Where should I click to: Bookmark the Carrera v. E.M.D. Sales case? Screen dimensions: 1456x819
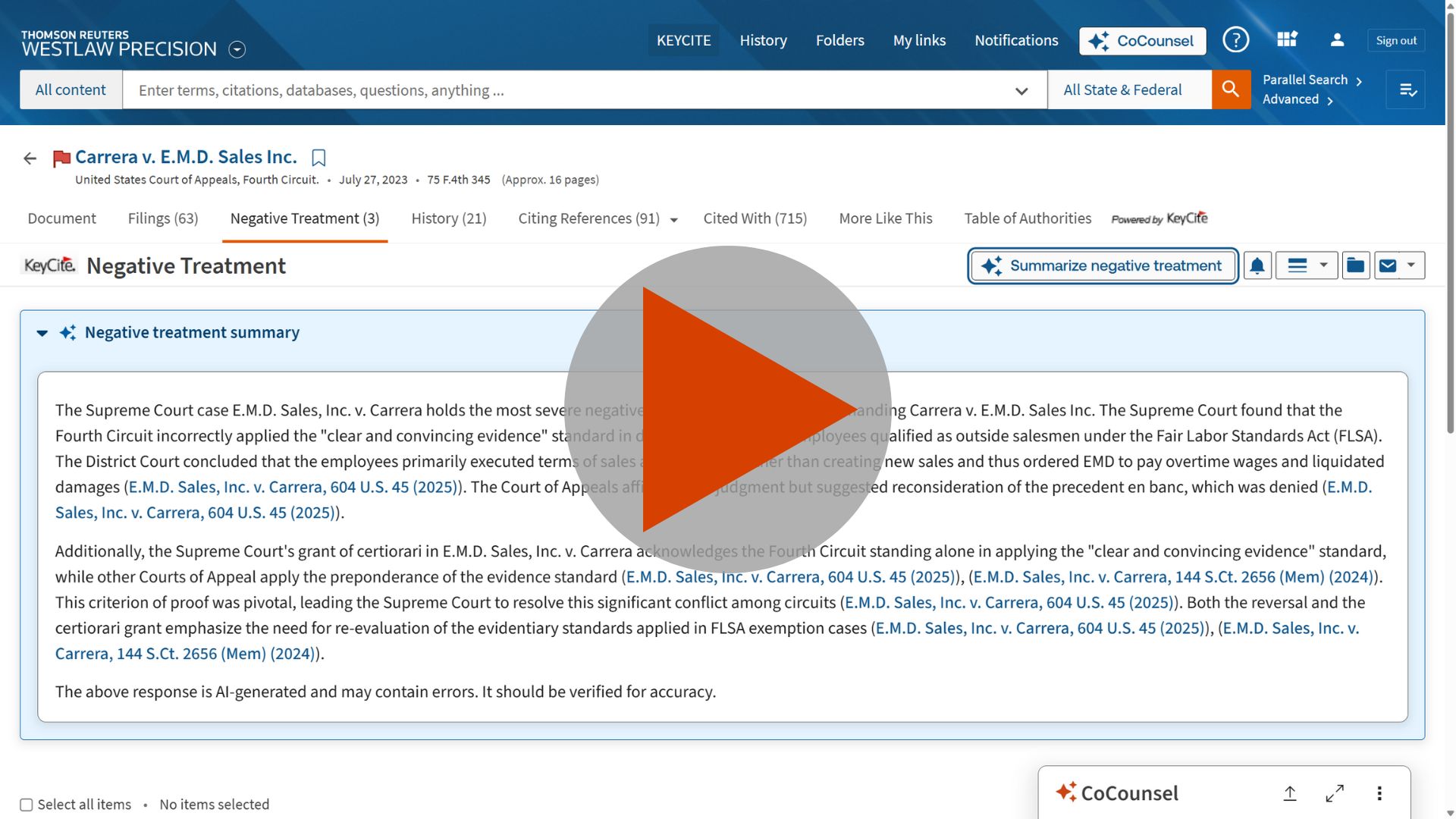pos(318,158)
